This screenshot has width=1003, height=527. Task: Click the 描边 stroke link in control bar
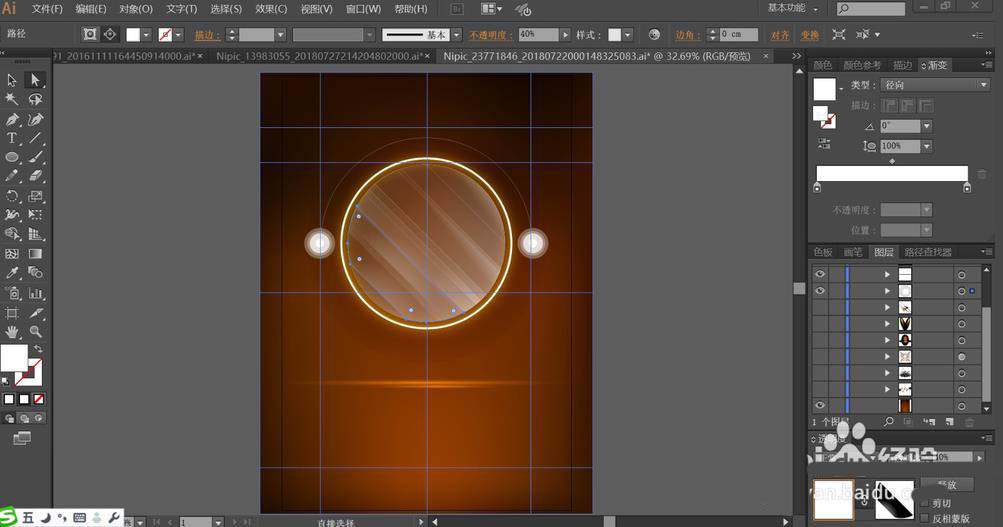click(x=207, y=35)
